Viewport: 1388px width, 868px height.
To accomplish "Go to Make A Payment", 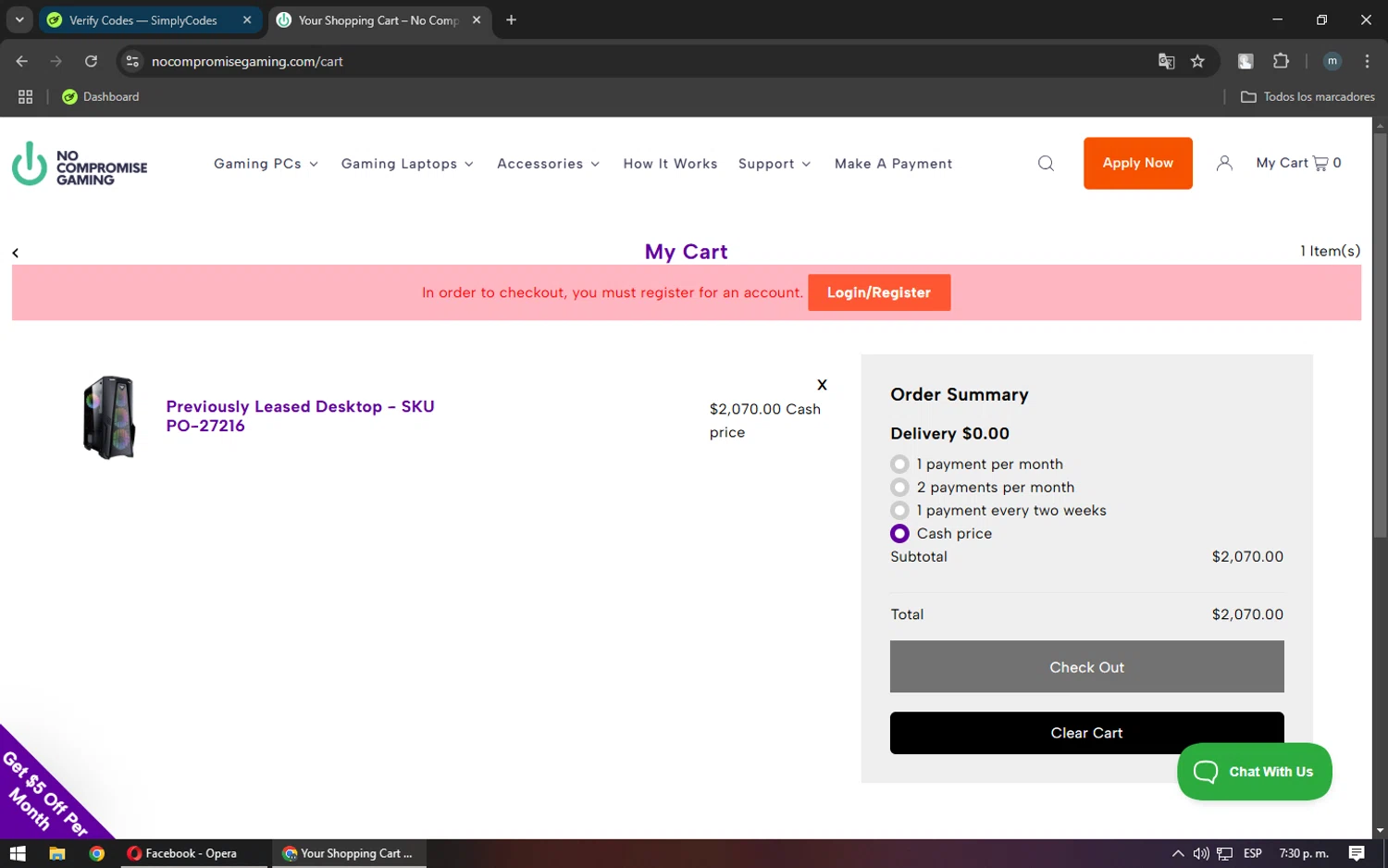I will point(893,164).
